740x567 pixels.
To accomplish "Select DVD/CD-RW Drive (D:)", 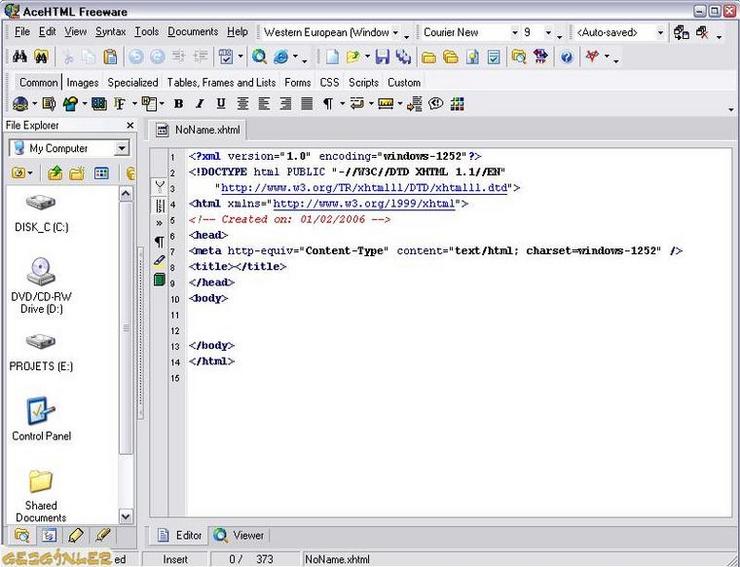I will pyautogui.click(x=41, y=286).
